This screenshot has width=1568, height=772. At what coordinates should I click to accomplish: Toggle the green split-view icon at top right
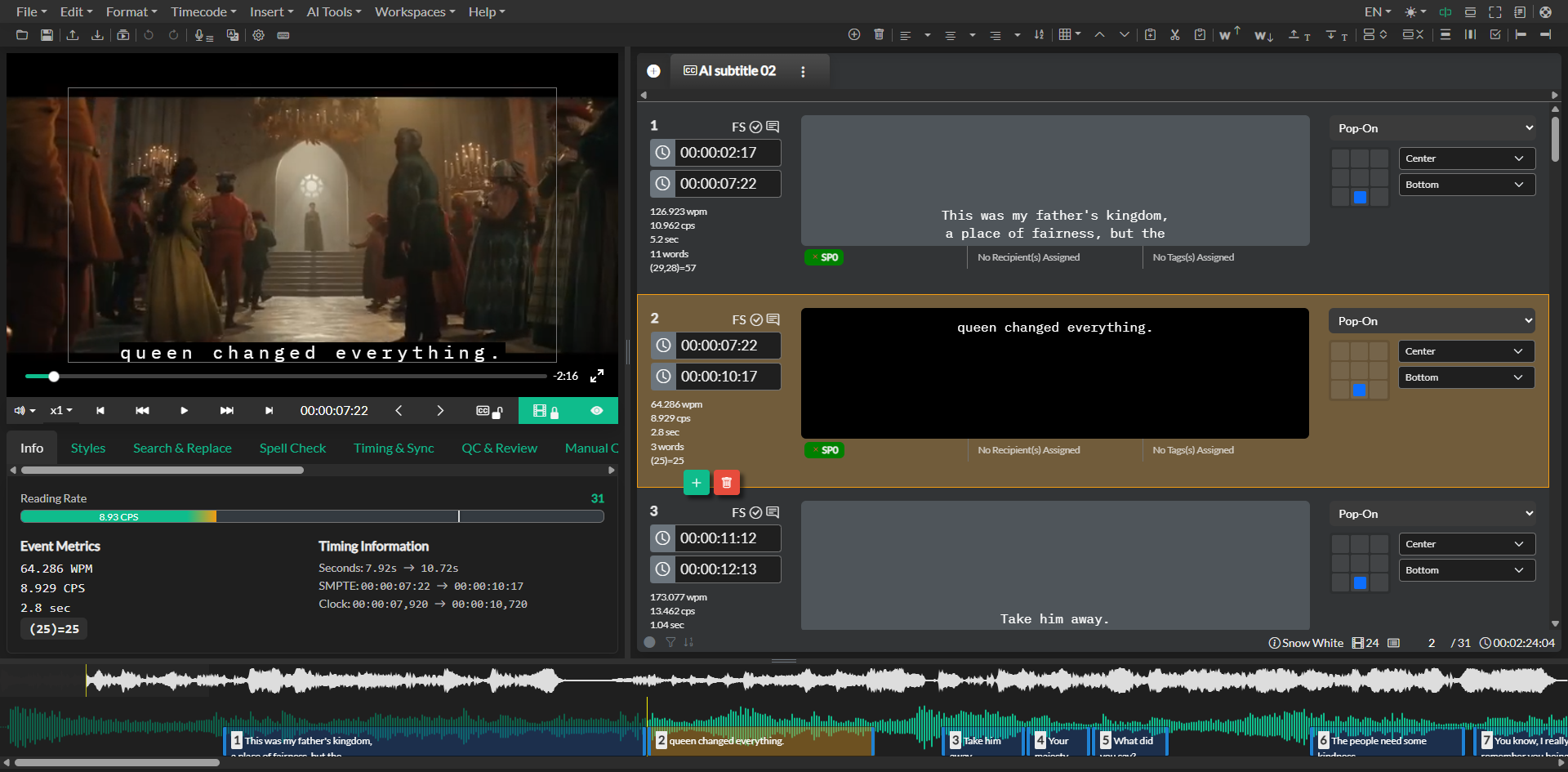(x=1445, y=12)
